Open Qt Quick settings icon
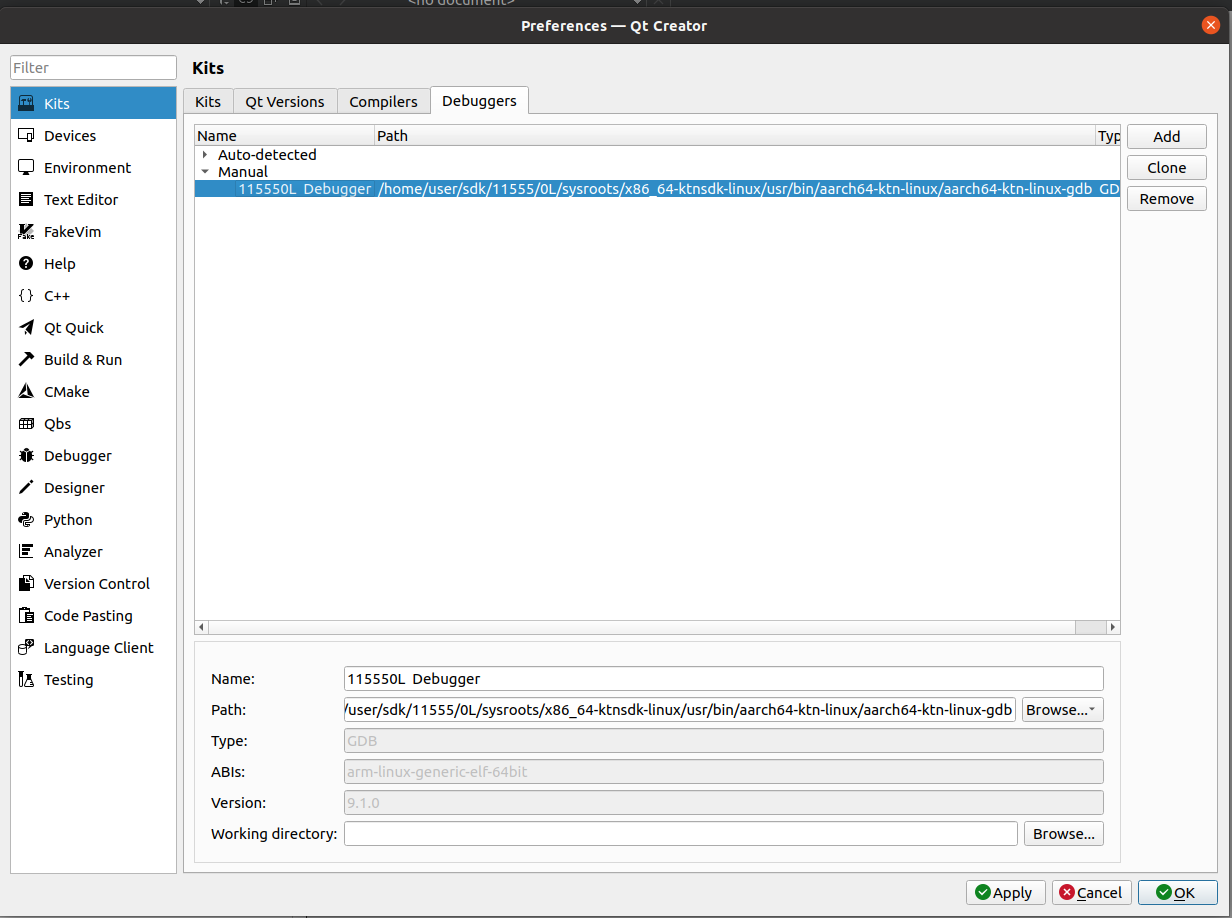This screenshot has height=918, width=1232. 26,328
